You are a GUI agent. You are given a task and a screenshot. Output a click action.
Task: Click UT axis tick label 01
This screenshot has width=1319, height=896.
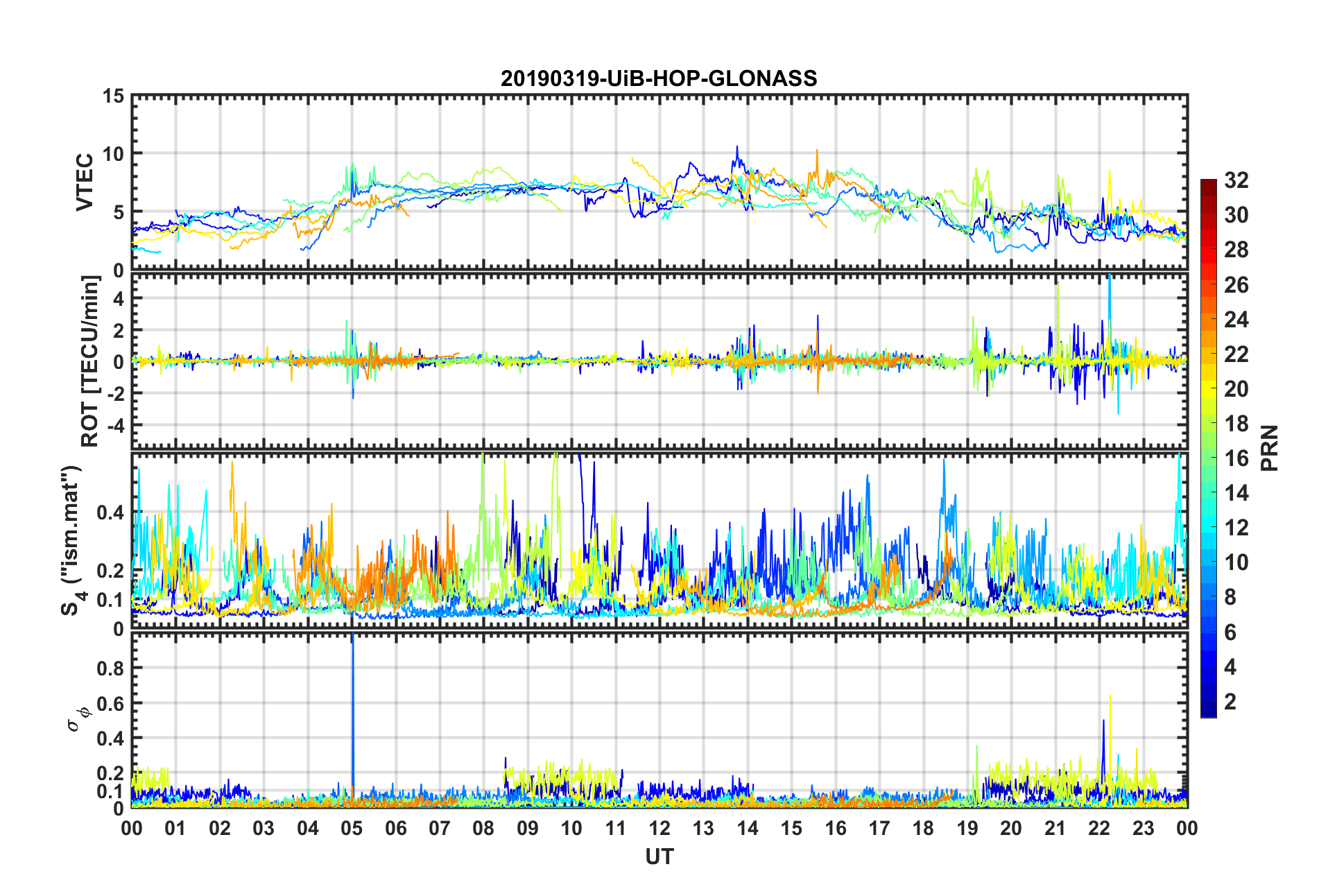coord(175,828)
